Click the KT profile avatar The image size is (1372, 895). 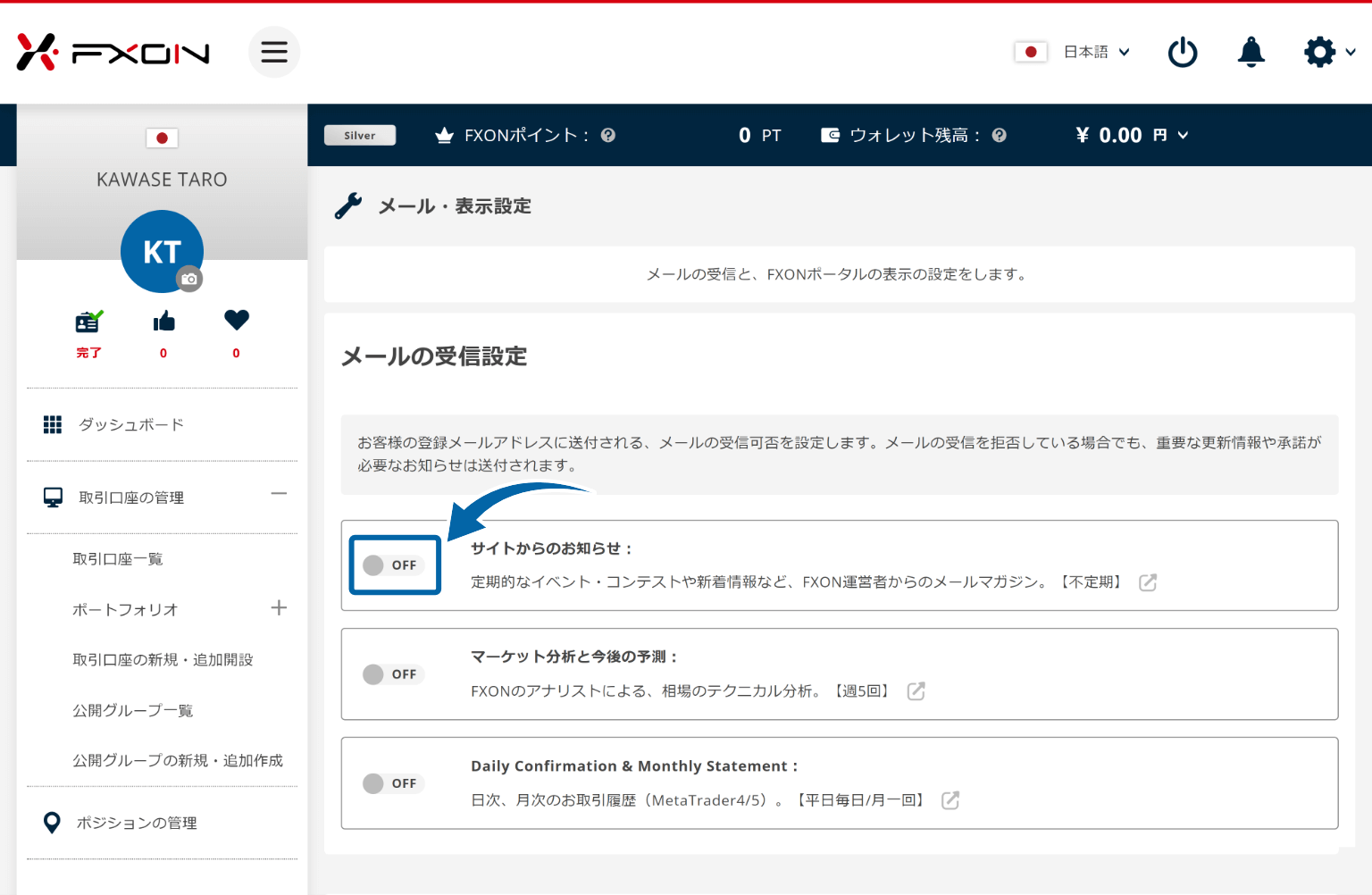click(162, 251)
